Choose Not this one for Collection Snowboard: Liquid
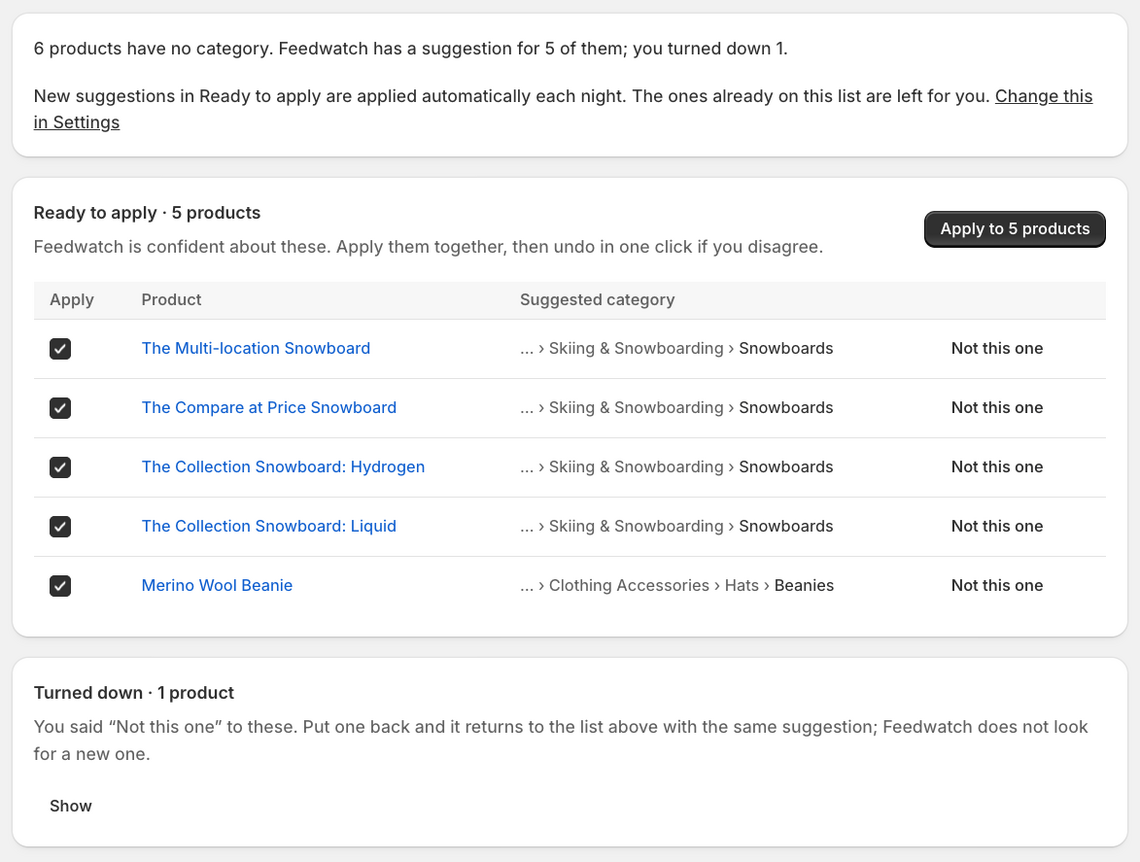The width and height of the screenshot is (1140, 862). tap(997, 526)
